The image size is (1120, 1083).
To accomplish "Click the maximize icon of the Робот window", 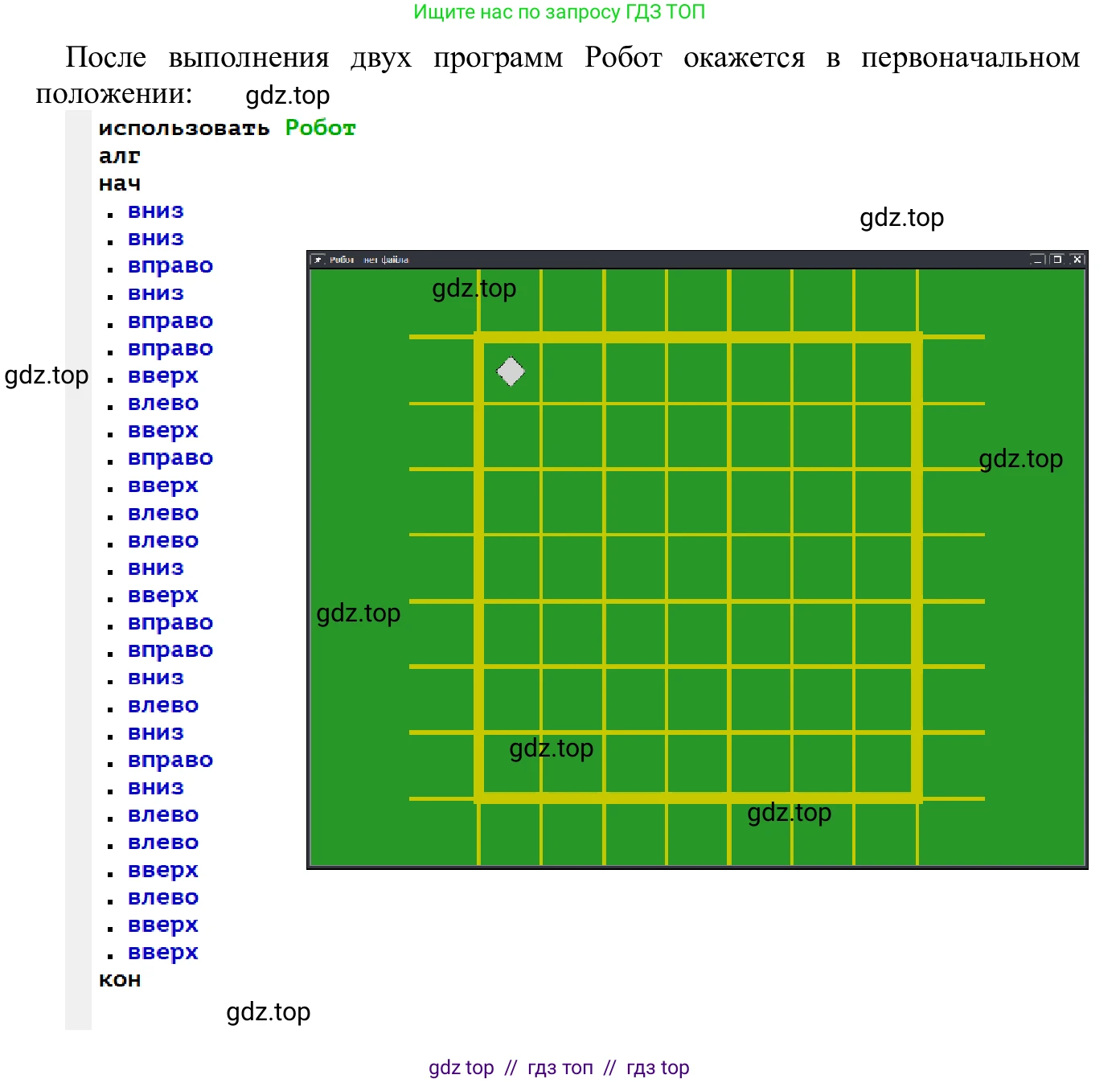I will 1056,260.
